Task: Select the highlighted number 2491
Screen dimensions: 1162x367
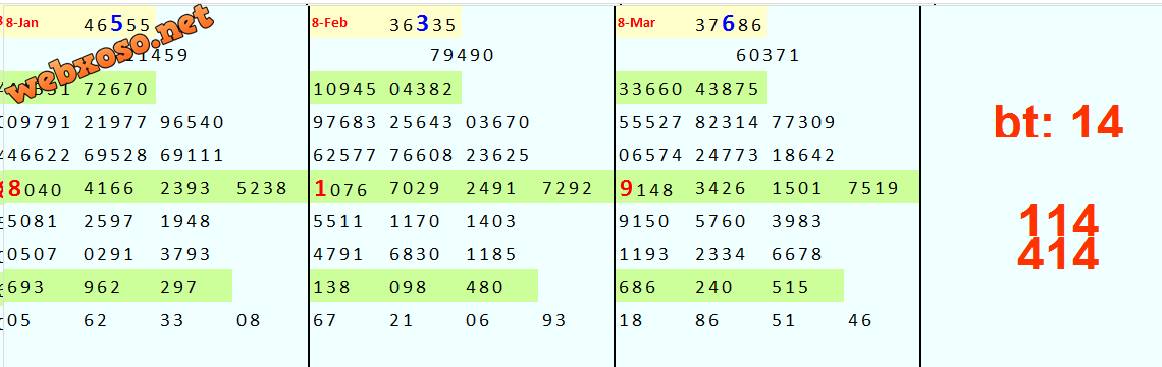Action: tap(491, 189)
